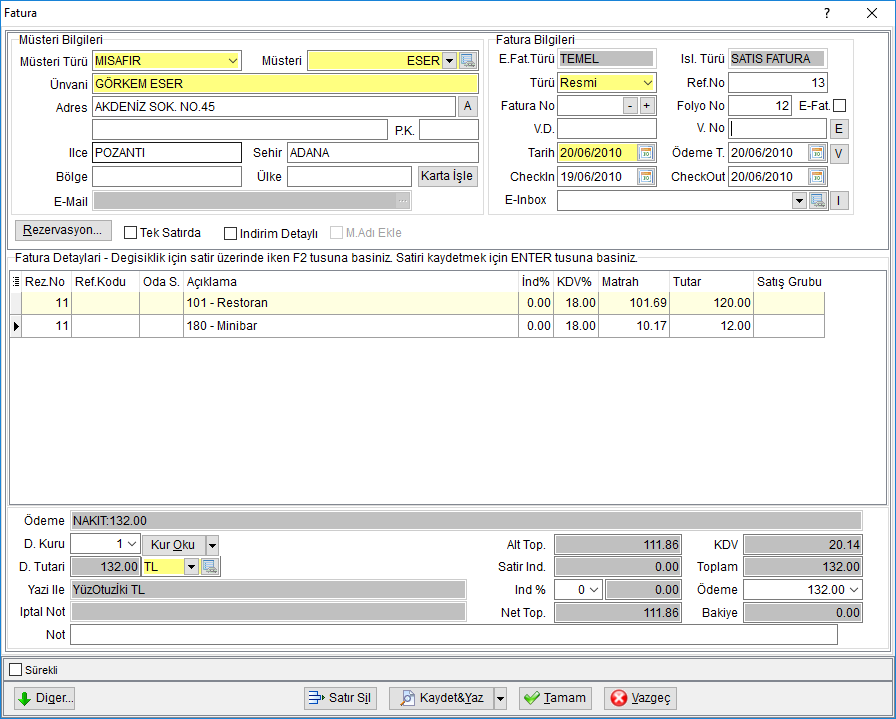Click the Sehir field ADANA
The width and height of the screenshot is (896, 719).
[382, 153]
